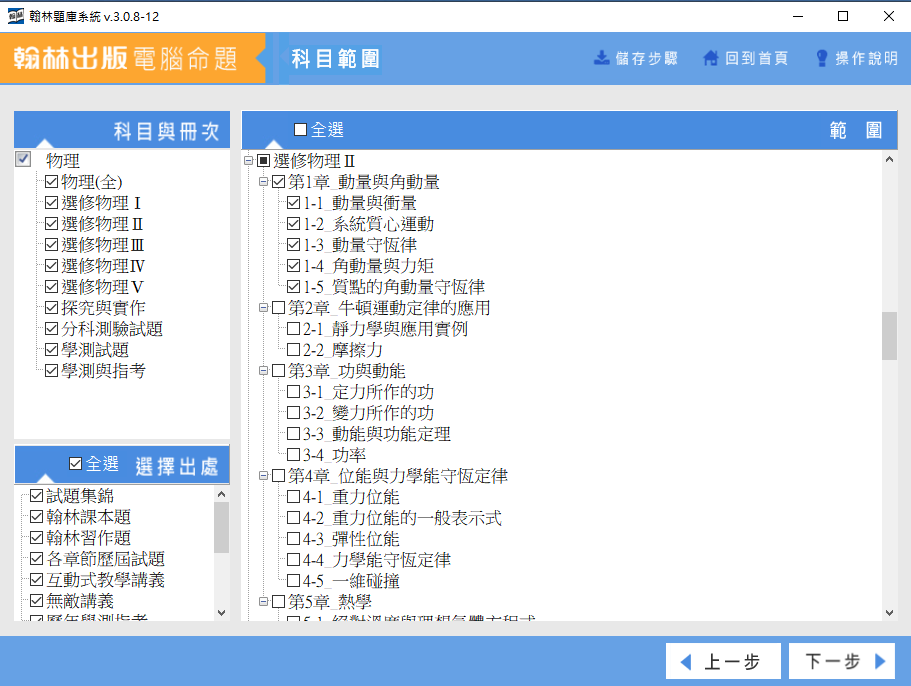This screenshot has width=911, height=686.
Task: Collapse the 選修物理 II root node
Action: click(249, 160)
